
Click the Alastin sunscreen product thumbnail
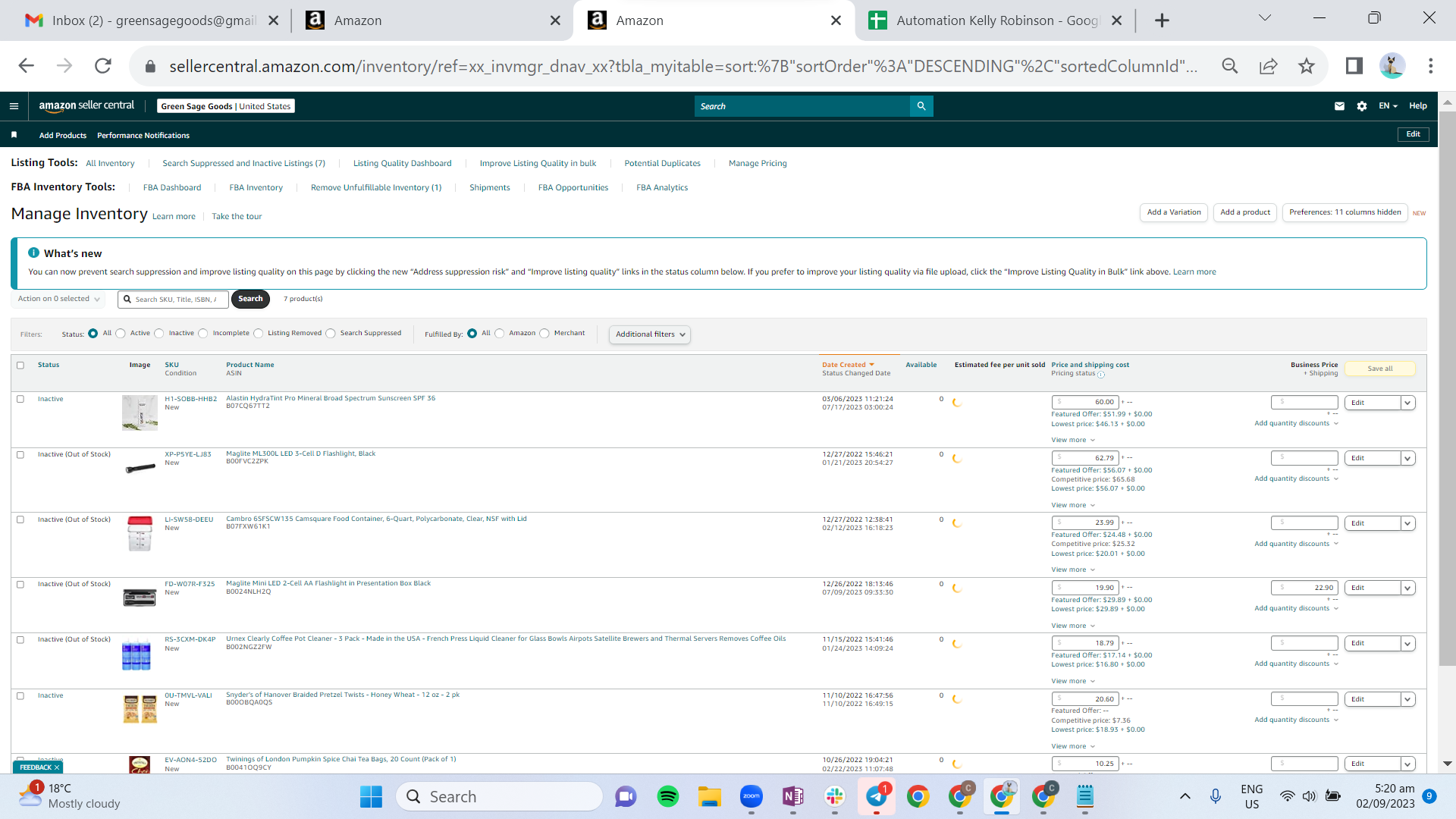pyautogui.click(x=140, y=413)
